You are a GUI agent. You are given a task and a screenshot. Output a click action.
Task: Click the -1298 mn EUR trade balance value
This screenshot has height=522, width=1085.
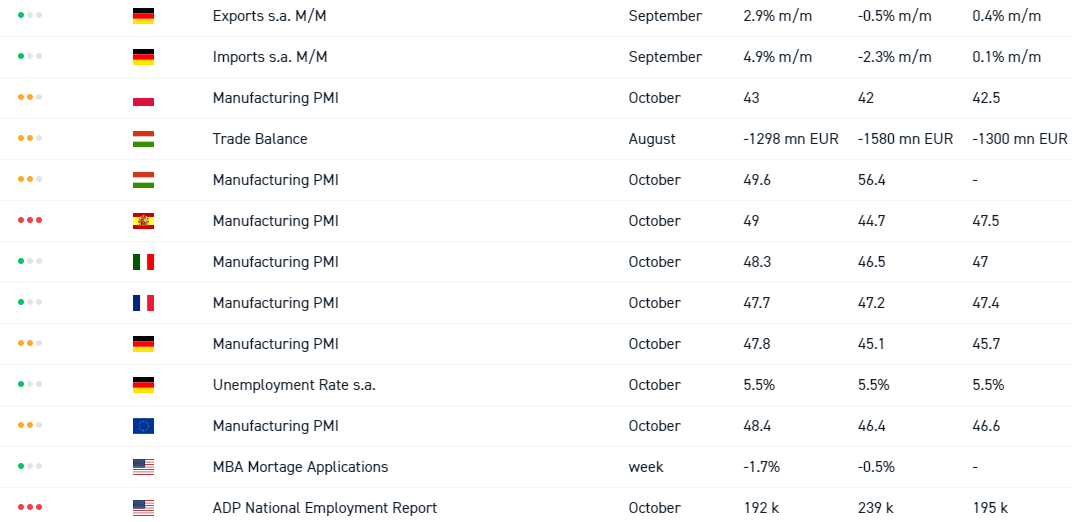point(791,139)
